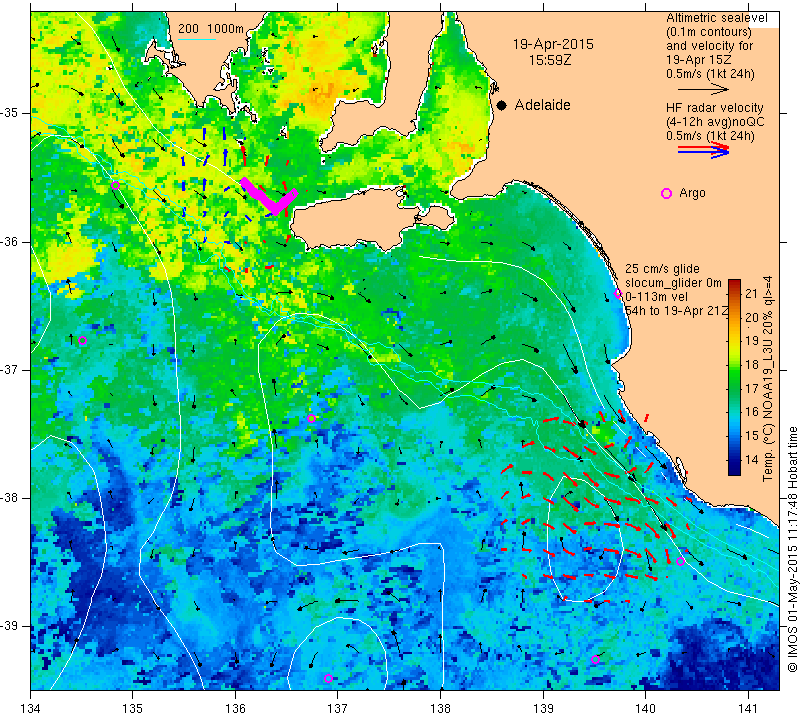Click the red and blue HF radar legend arrow

click(x=704, y=150)
